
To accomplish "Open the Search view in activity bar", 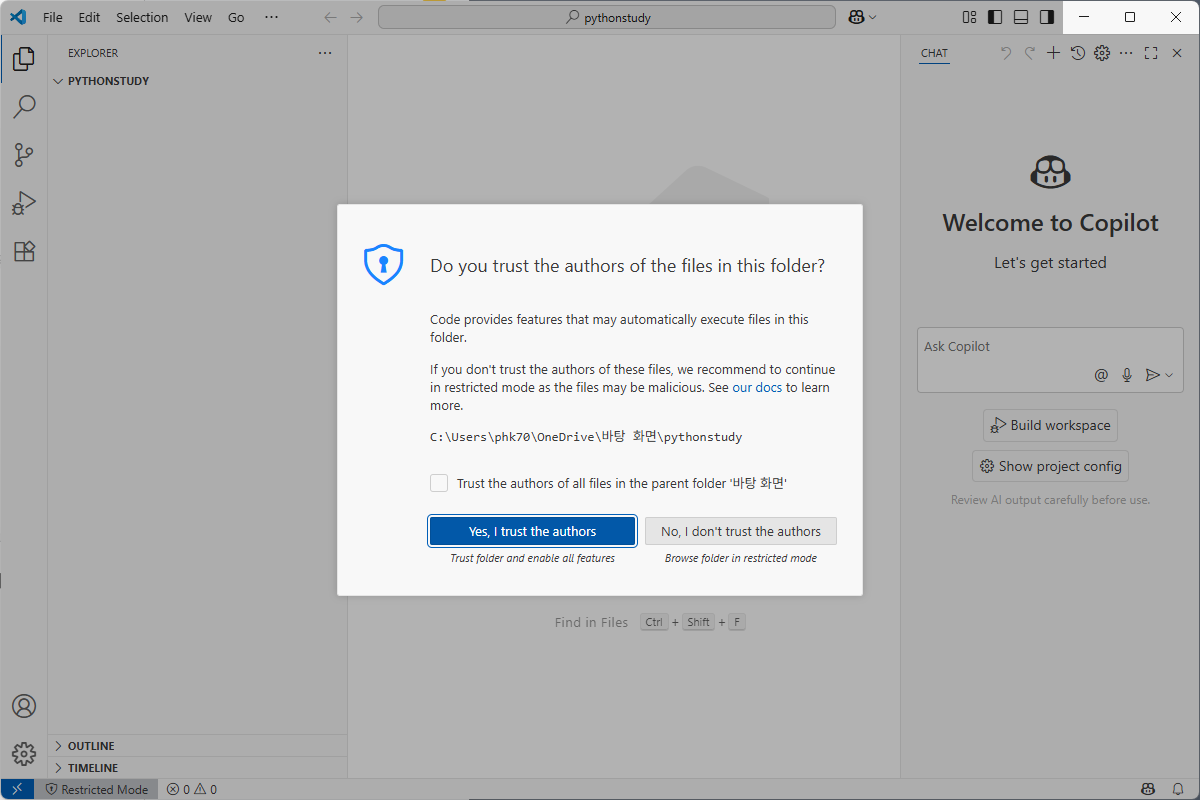I will click(24, 106).
